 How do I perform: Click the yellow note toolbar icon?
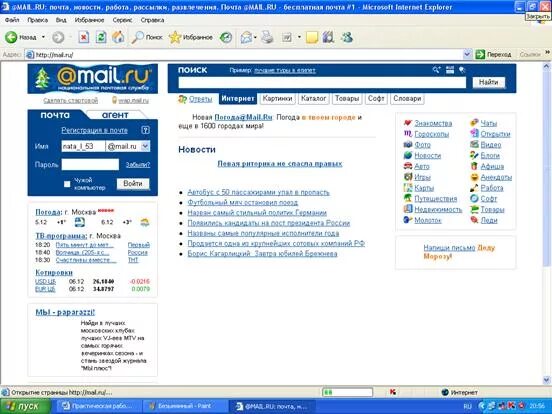tap(312, 37)
